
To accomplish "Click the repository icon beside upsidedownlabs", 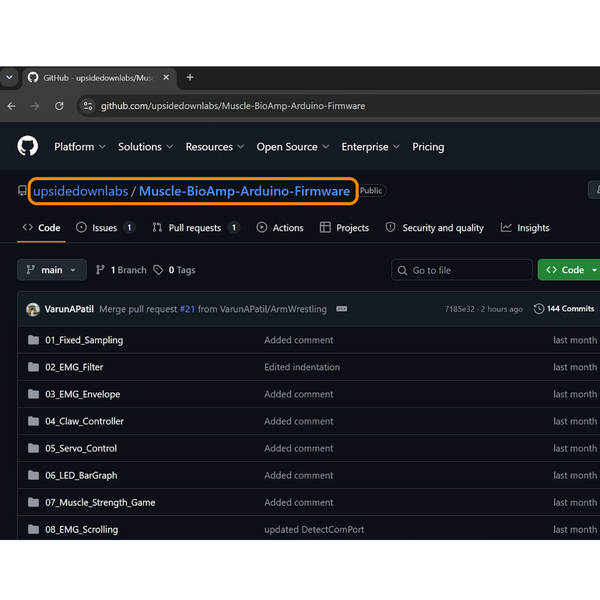I will pyautogui.click(x=22, y=191).
